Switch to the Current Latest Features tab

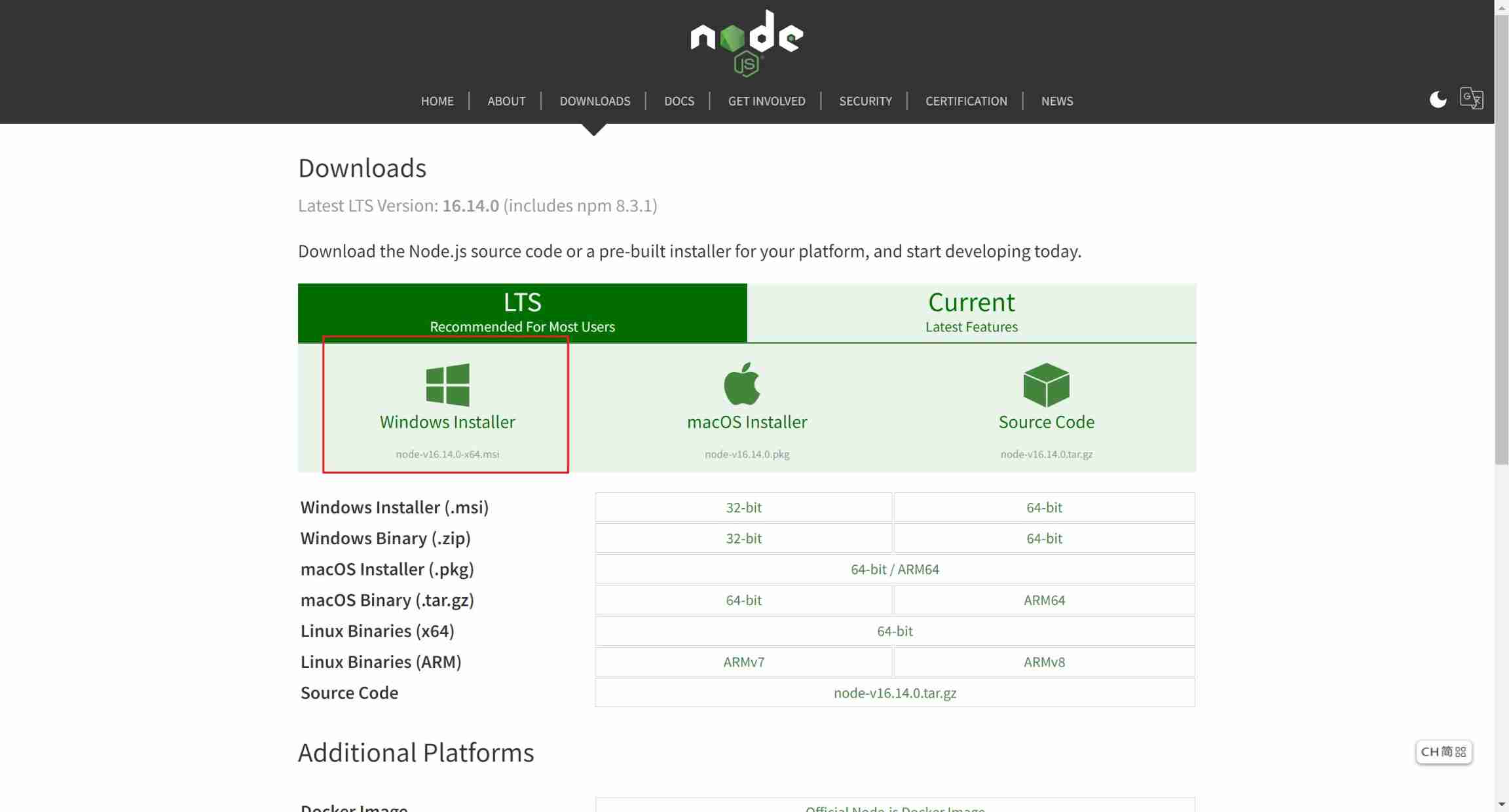(x=971, y=312)
